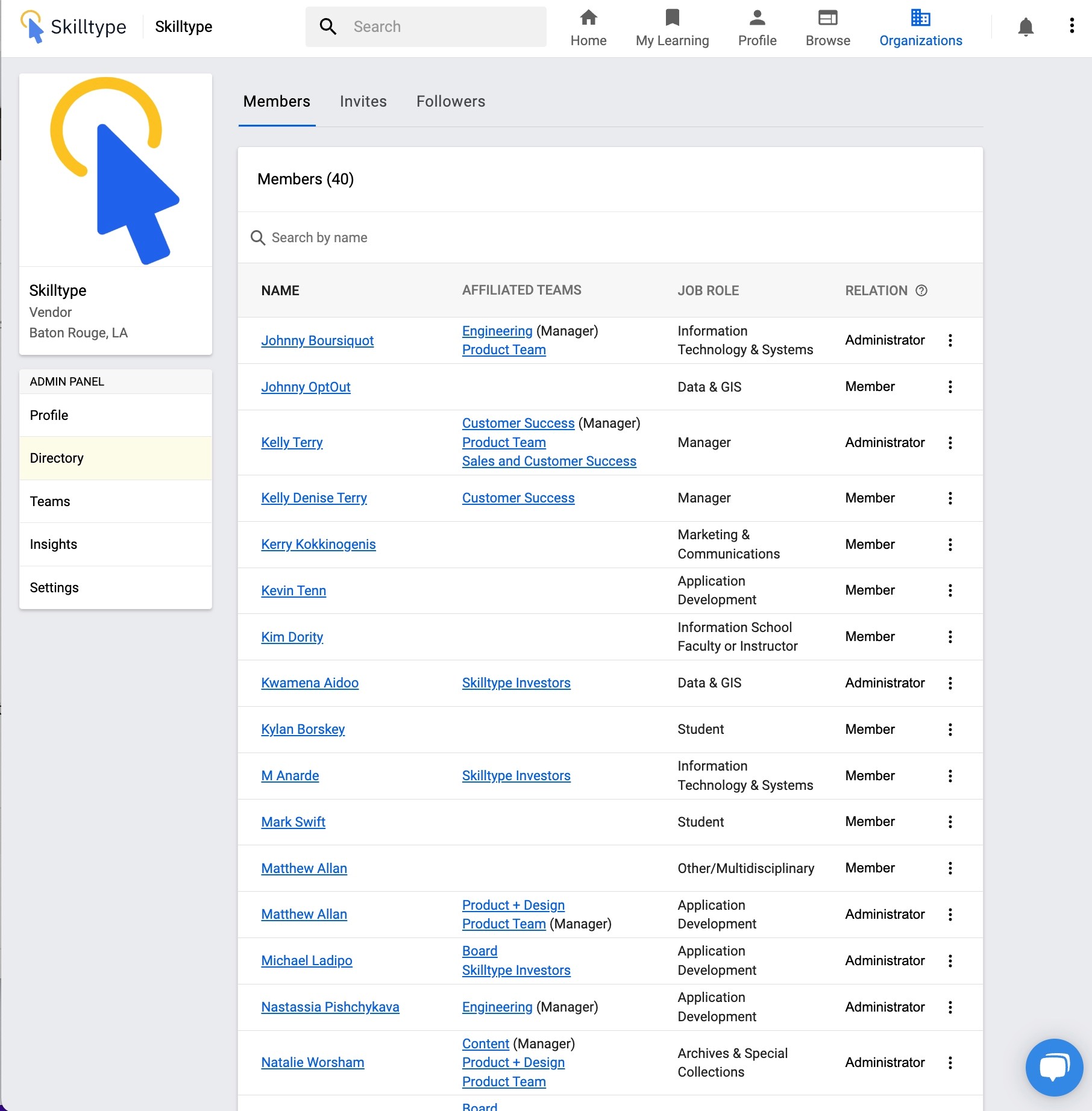Open row options for Kwamena Aidoo

pyautogui.click(x=950, y=683)
